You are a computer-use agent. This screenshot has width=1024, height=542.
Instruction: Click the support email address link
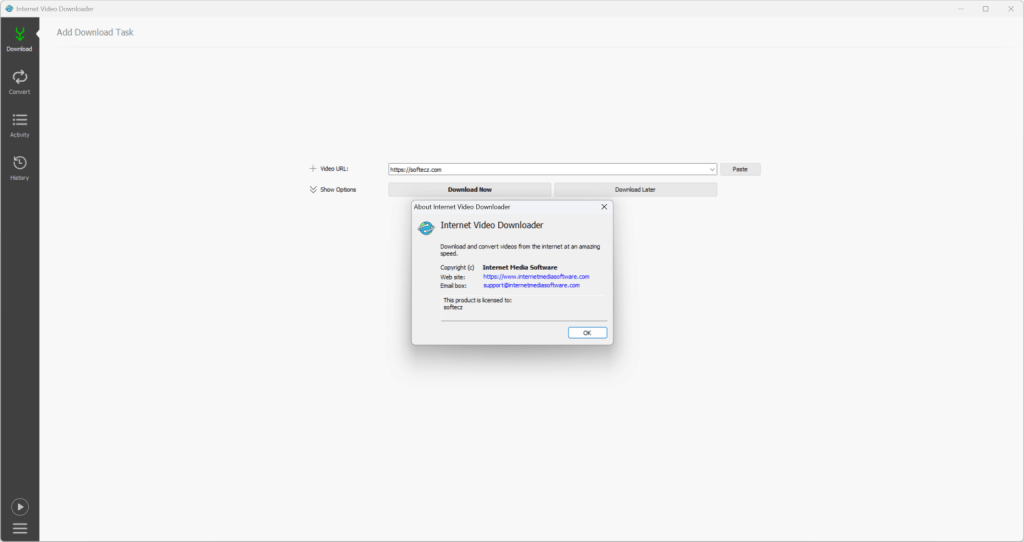pyautogui.click(x=531, y=285)
